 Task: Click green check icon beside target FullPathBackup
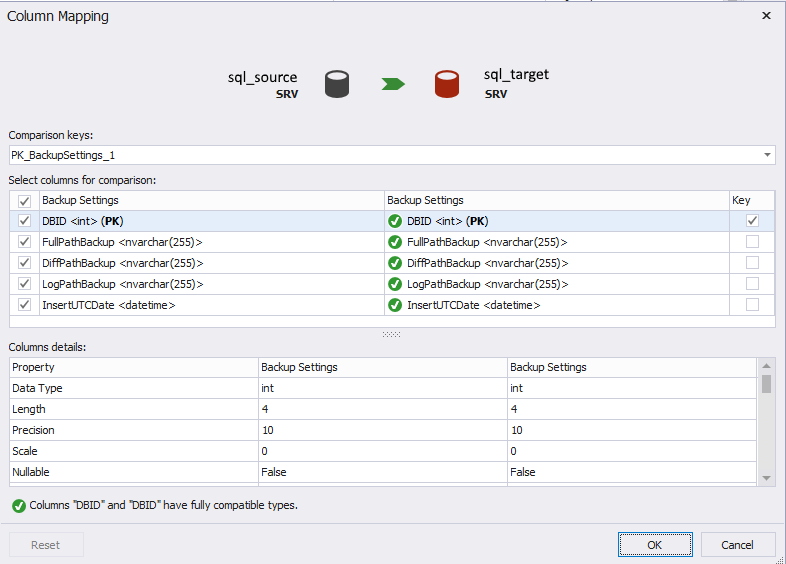pyautogui.click(x=395, y=242)
